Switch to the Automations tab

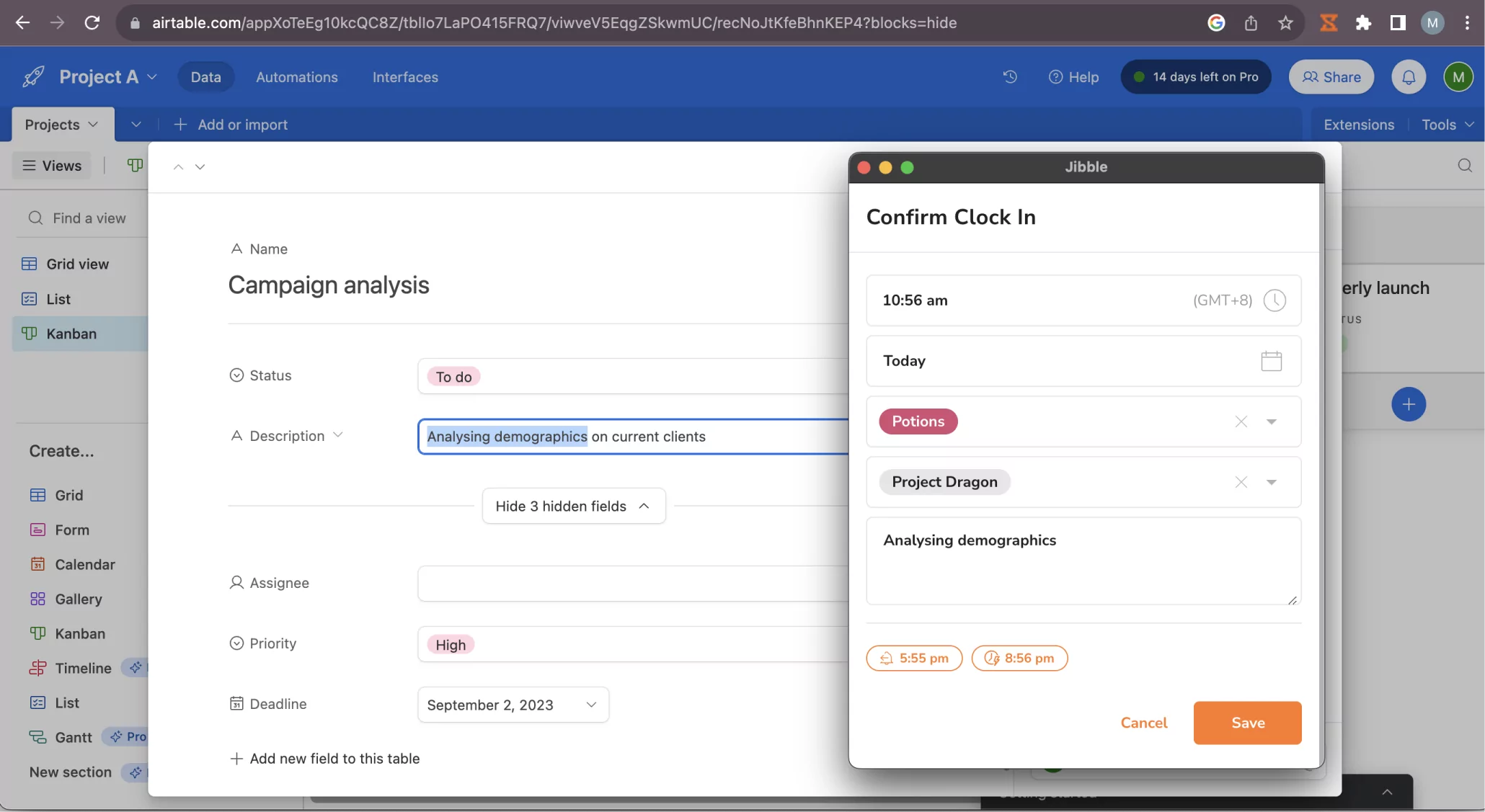296,76
